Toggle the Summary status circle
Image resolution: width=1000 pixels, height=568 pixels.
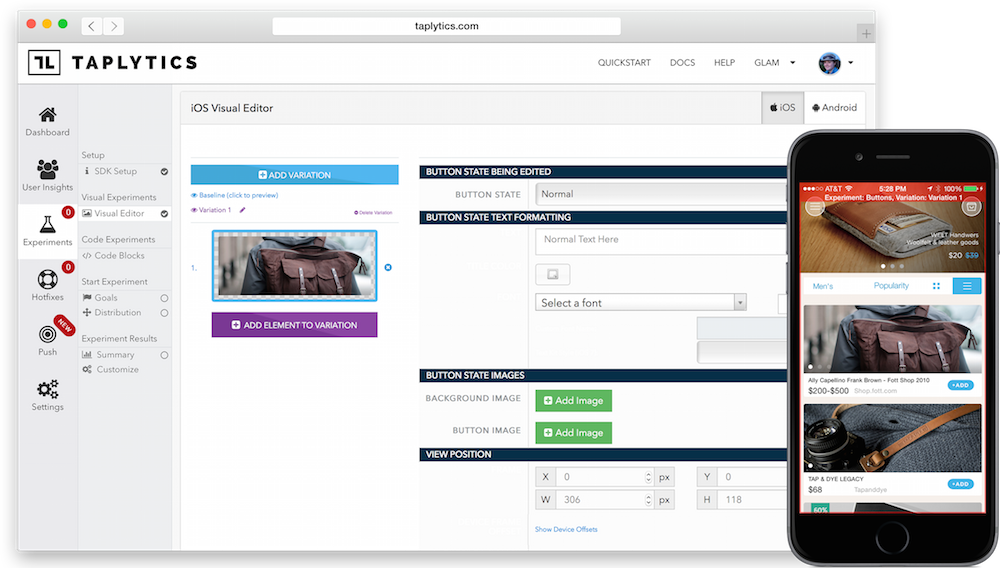click(x=164, y=355)
